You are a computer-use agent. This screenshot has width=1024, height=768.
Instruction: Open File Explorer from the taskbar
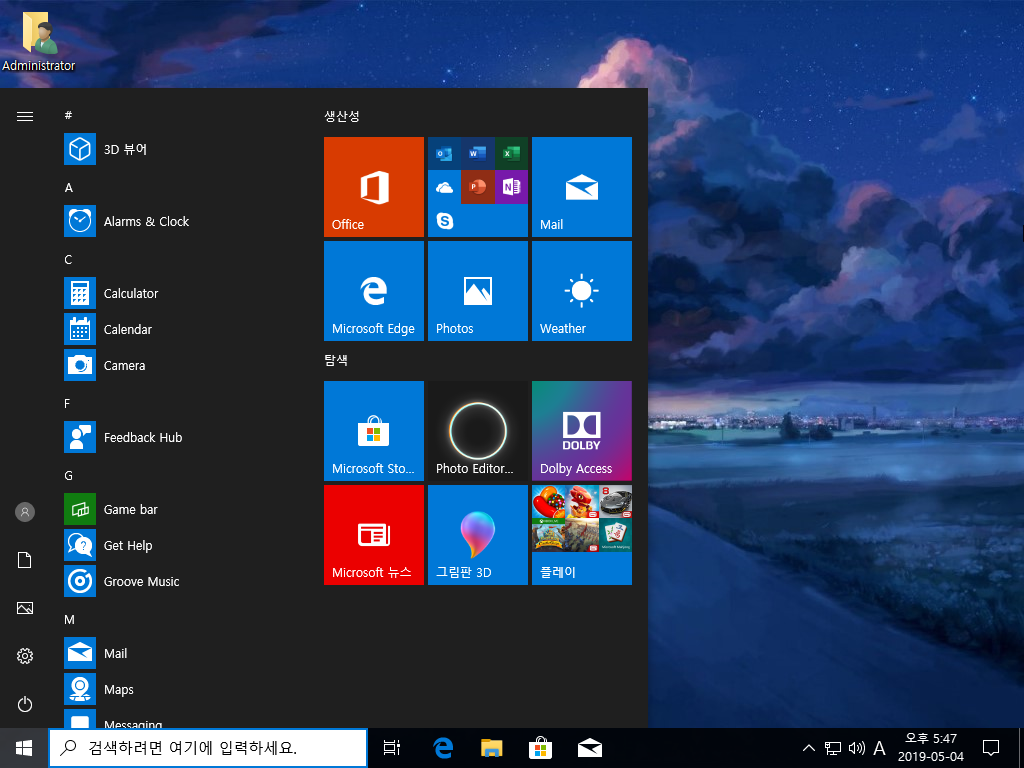click(x=491, y=748)
